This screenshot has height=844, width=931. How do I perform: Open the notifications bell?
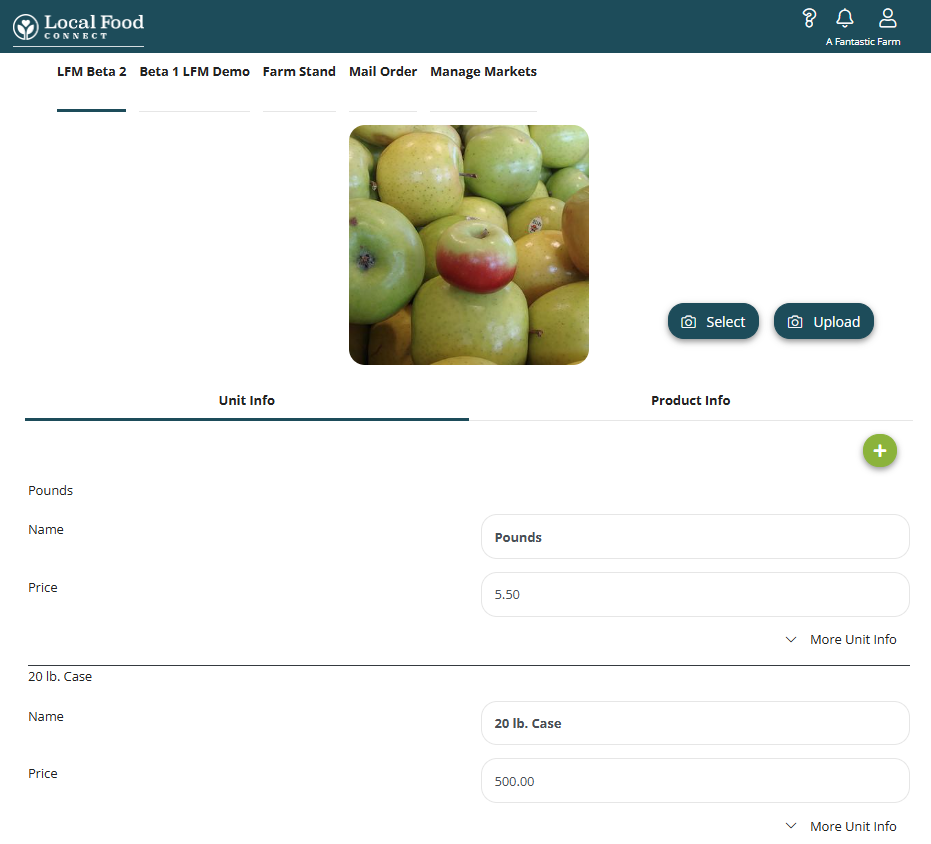coord(845,18)
